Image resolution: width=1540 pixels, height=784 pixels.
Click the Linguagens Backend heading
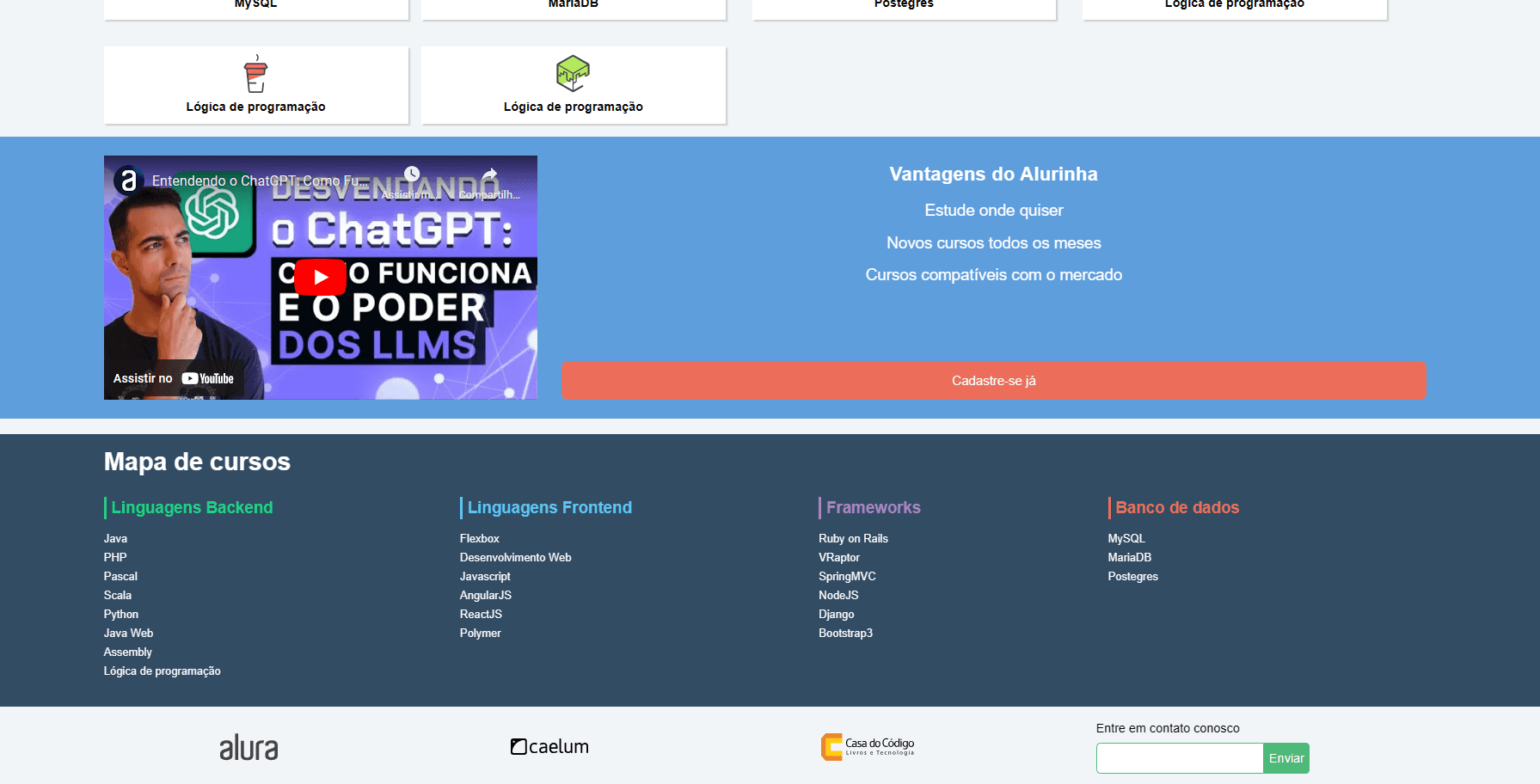click(x=192, y=507)
